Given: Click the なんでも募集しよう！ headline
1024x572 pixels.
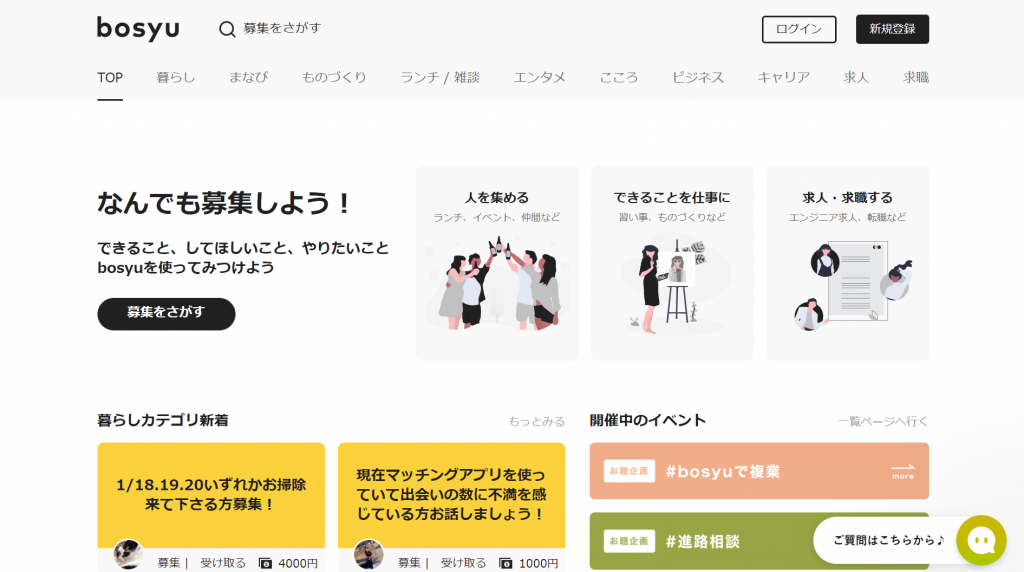Looking at the screenshot, I should (225, 203).
